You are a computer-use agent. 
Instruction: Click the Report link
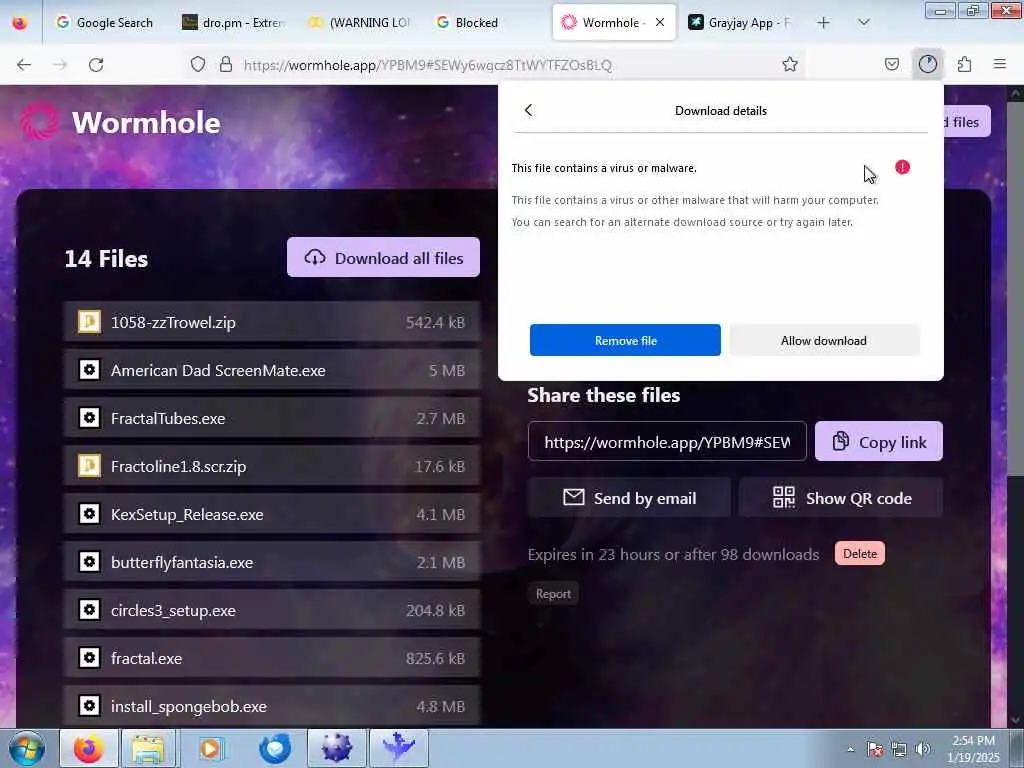(x=553, y=594)
